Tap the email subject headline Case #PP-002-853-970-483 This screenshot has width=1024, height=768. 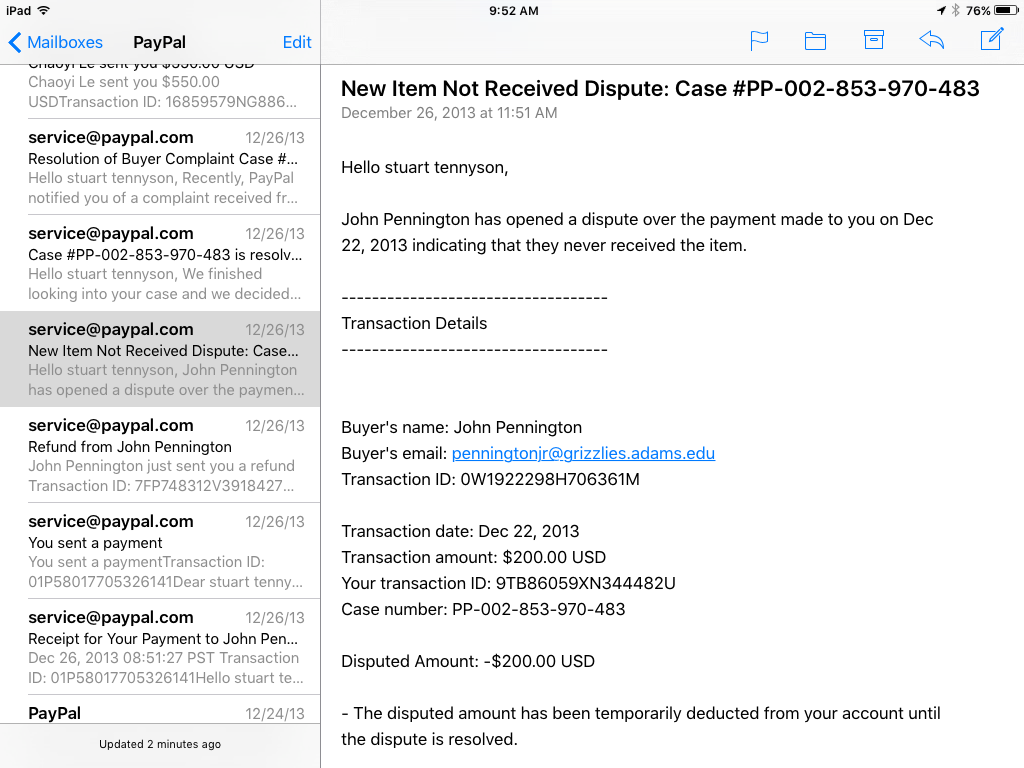[x=660, y=89]
